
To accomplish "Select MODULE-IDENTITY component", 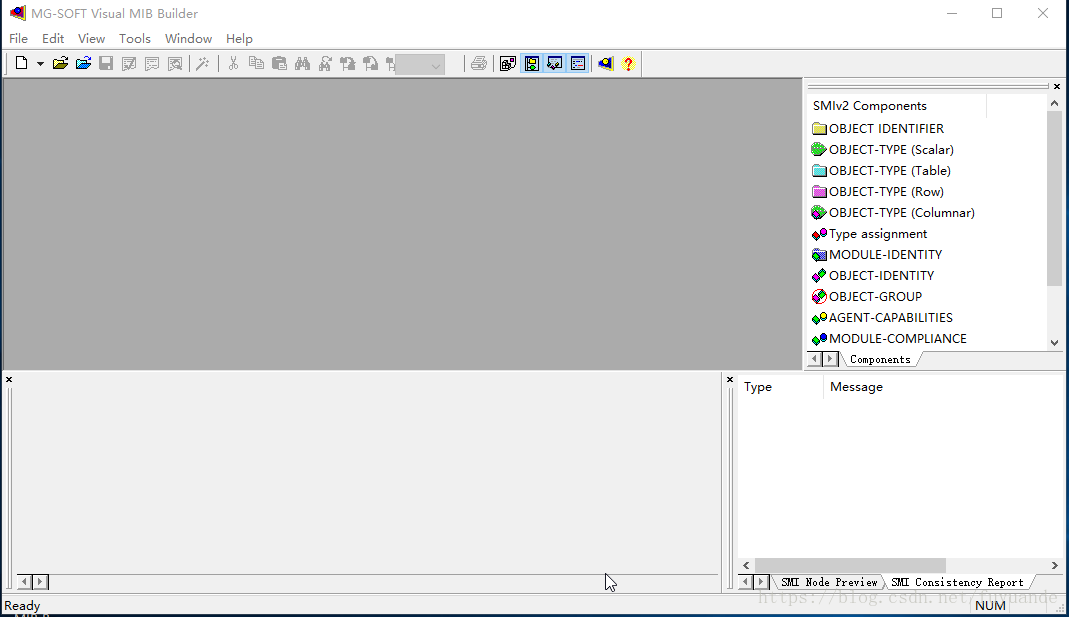I will [x=877, y=255].
